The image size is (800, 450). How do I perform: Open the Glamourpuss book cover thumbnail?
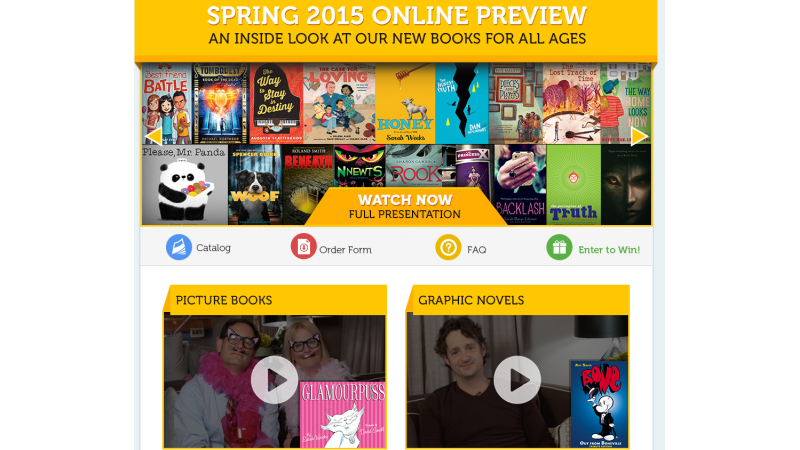point(342,415)
